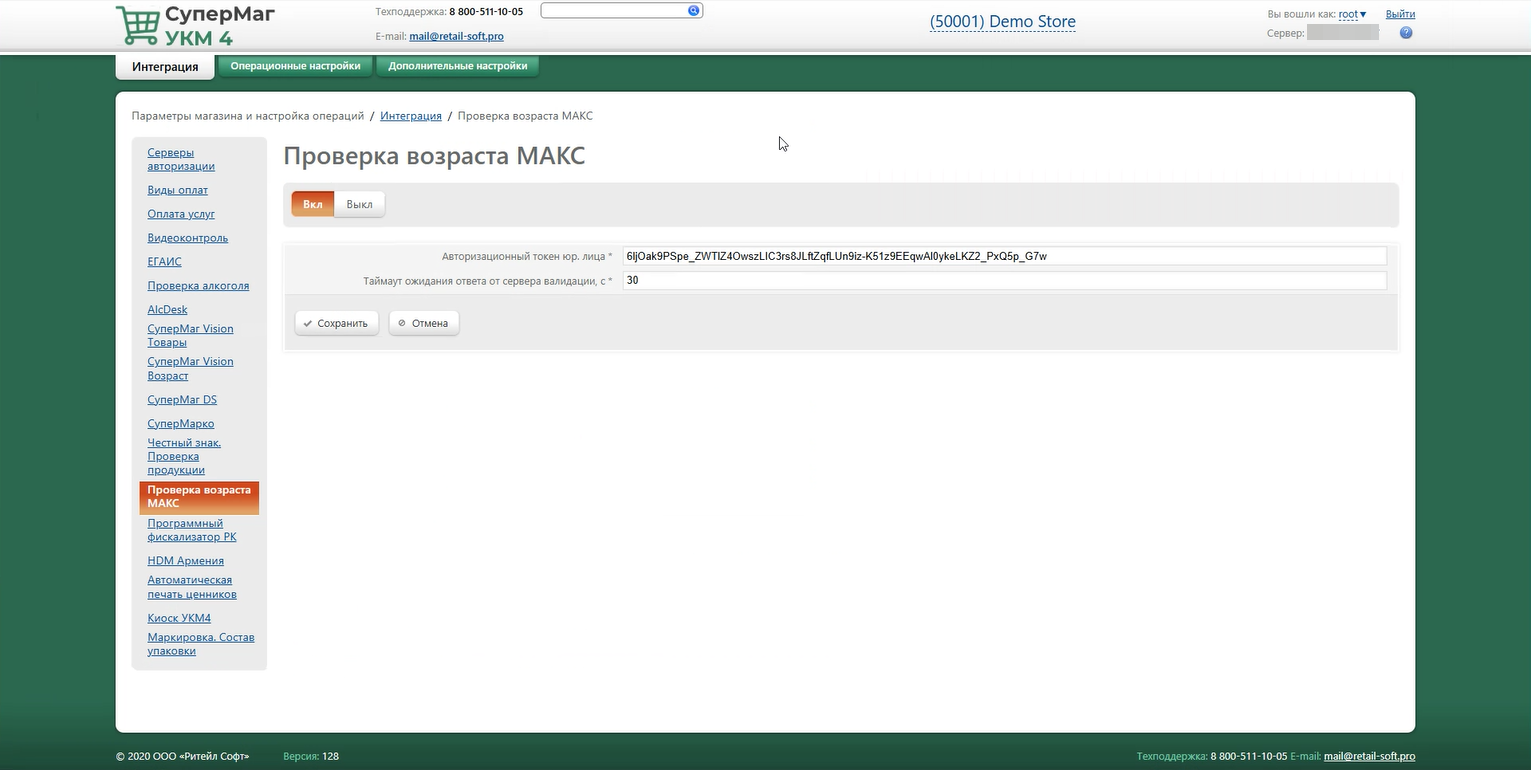Switch age check off with Выкл

point(359,204)
